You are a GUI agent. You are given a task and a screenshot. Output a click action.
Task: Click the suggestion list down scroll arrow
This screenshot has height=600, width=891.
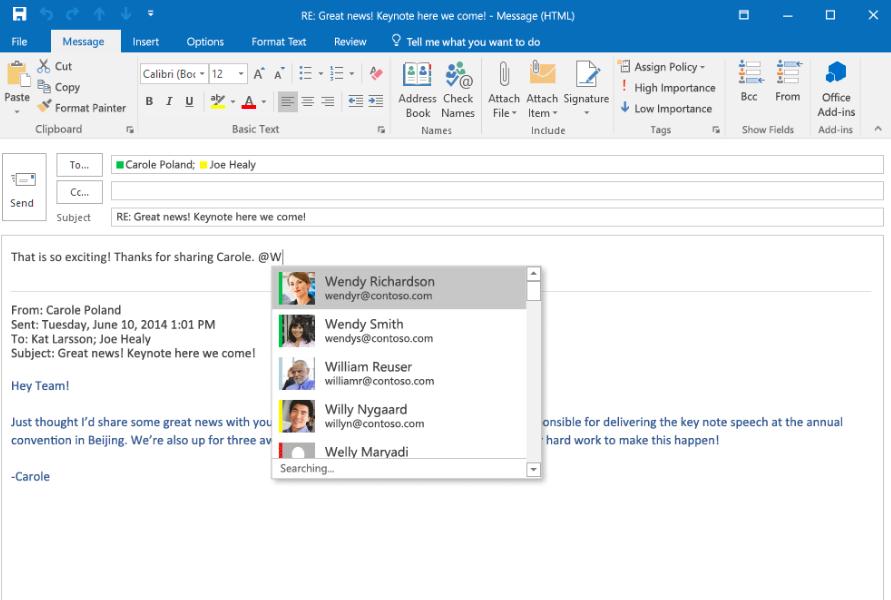click(x=533, y=469)
